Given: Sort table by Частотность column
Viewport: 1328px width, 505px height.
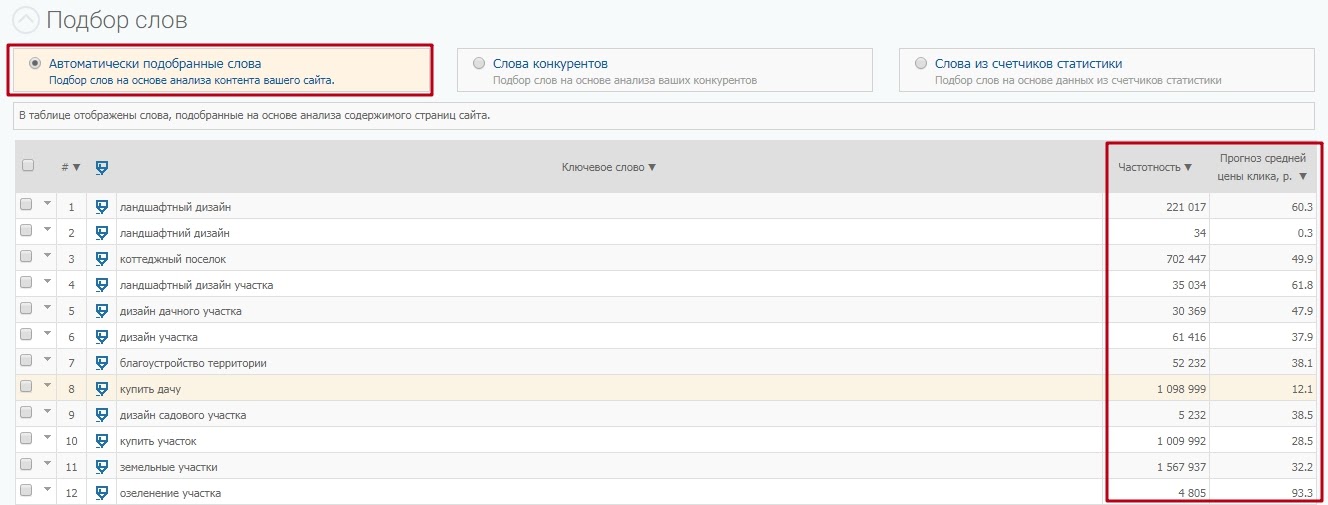Looking at the screenshot, I should [x=1155, y=167].
